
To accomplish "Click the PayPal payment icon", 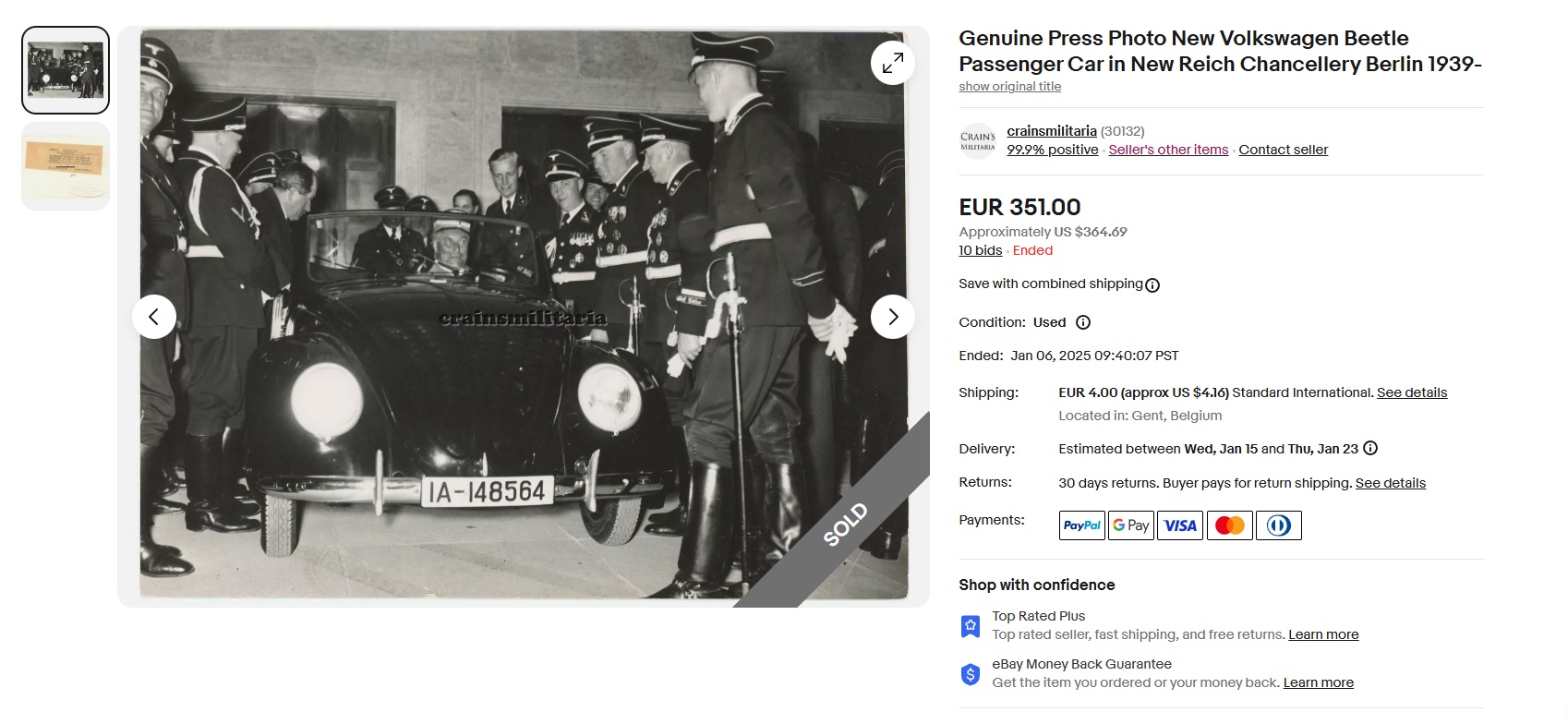I will [x=1082, y=525].
